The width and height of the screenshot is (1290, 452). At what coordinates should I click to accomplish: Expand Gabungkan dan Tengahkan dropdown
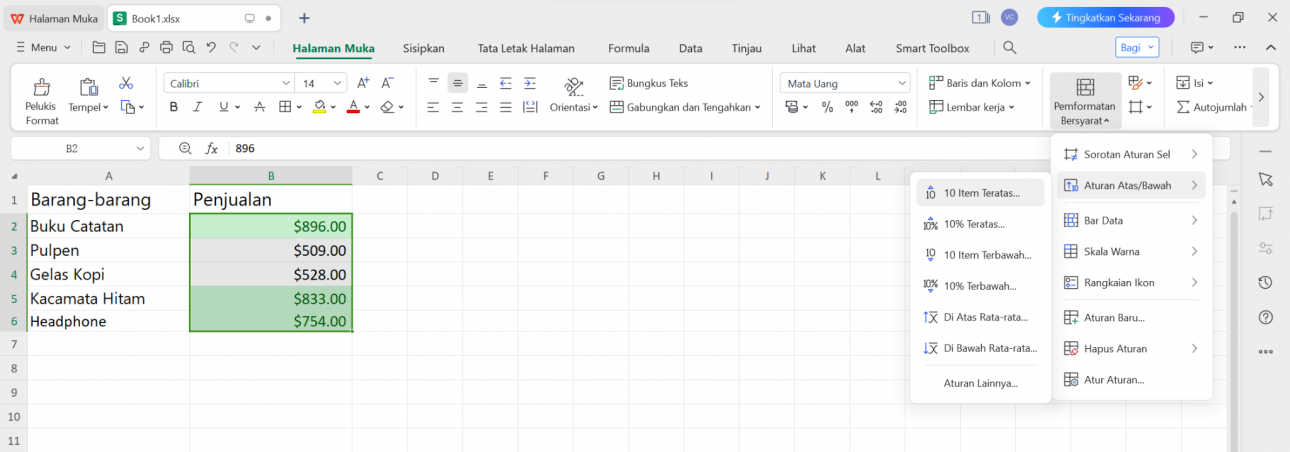[757, 107]
